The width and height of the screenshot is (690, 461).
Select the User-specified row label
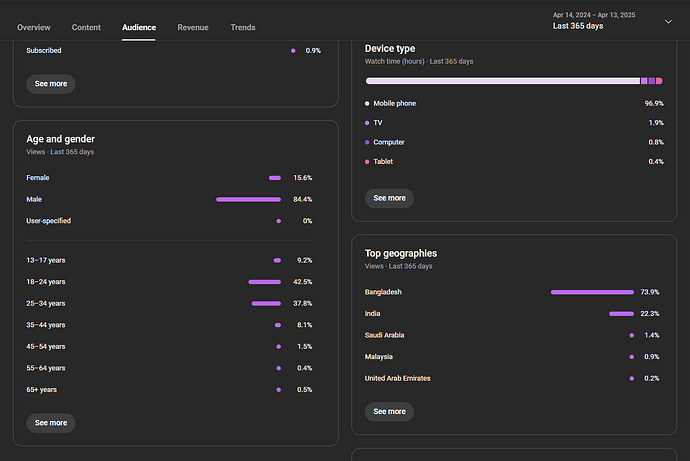pyautogui.click(x=48, y=221)
